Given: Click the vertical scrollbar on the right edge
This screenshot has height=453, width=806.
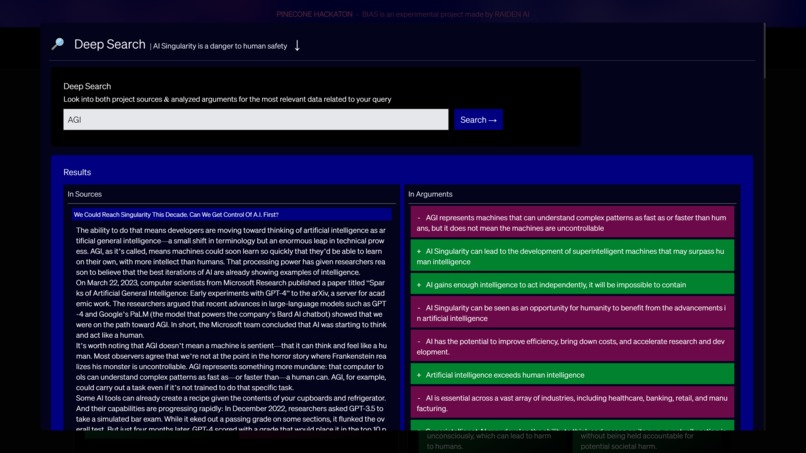Looking at the screenshot, I should (764, 51).
